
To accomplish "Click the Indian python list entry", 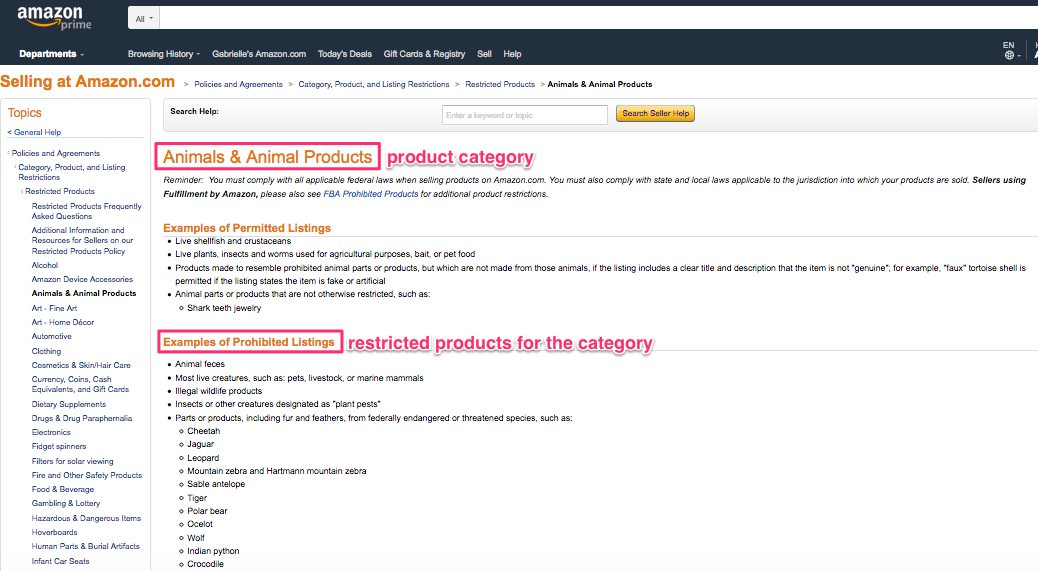I will click(x=213, y=551).
